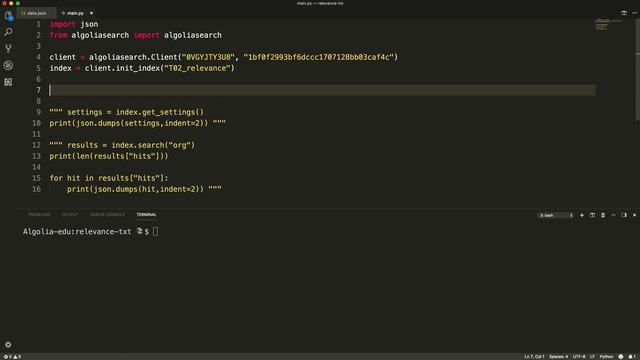The width and height of the screenshot is (640, 360).
Task: Create a new terminal with plus icon
Action: coord(582,215)
